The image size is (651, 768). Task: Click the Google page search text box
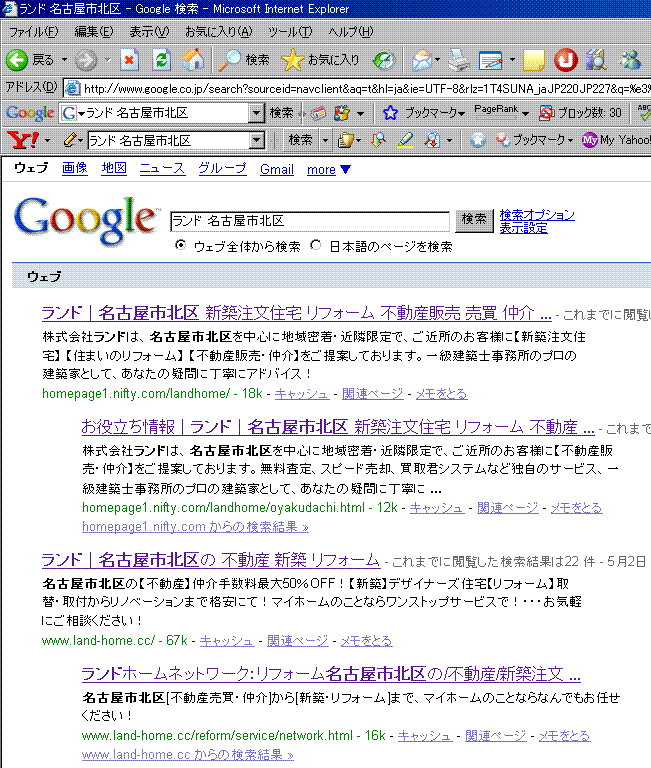point(310,221)
